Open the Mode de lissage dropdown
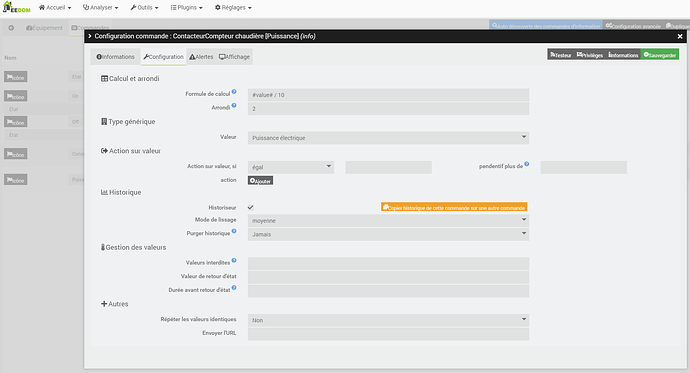This screenshot has width=690, height=373. [x=388, y=220]
